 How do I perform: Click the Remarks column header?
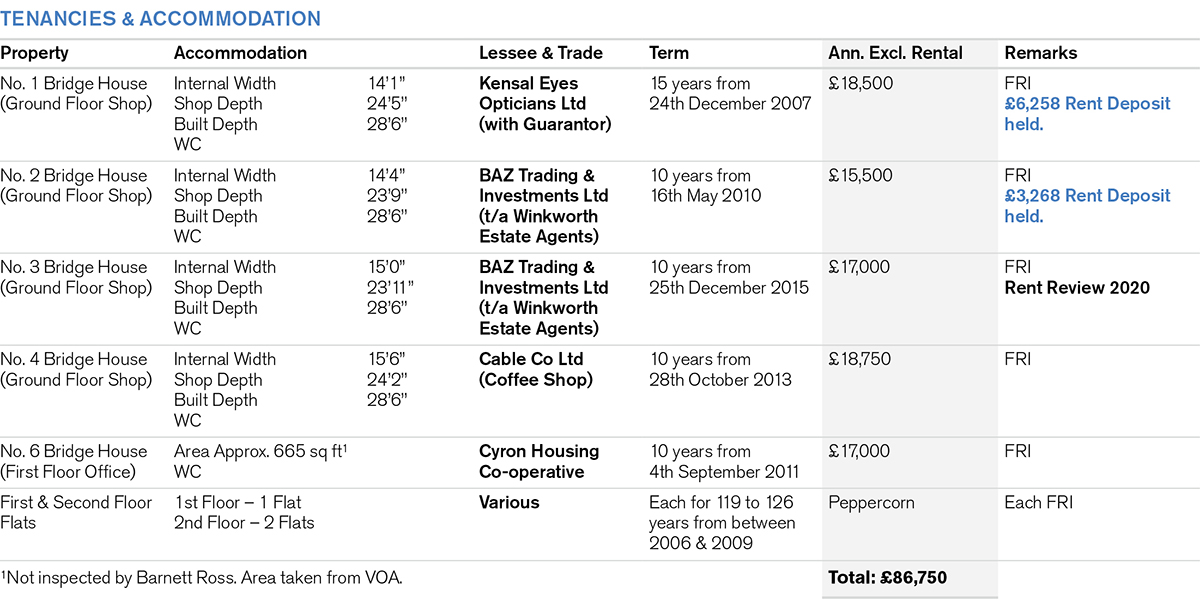tap(1041, 53)
